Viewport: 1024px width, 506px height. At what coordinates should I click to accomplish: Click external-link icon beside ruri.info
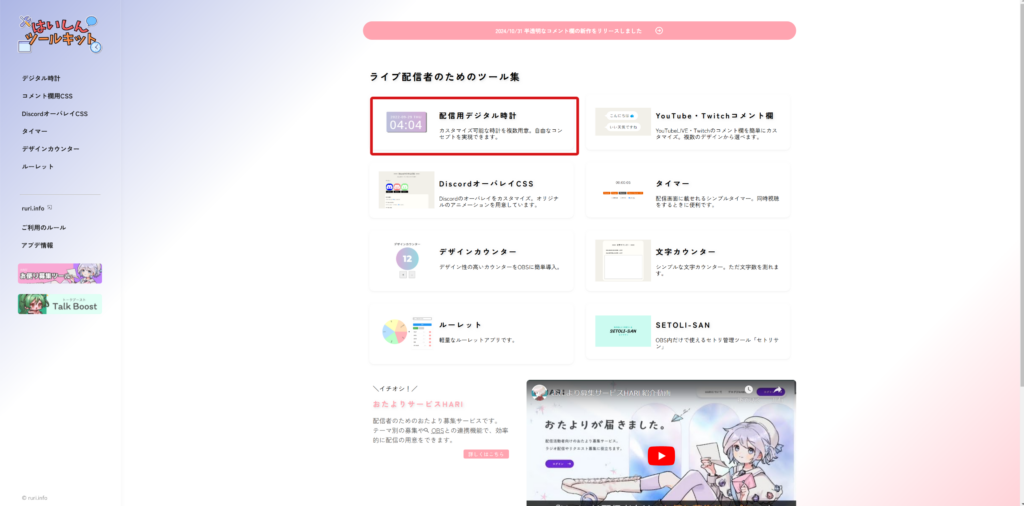point(50,207)
